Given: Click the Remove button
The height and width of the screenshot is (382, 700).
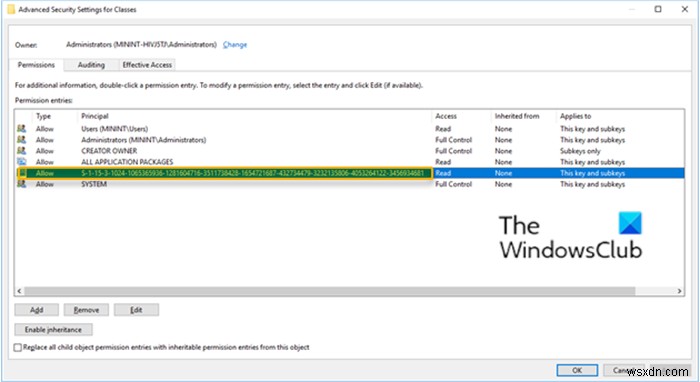Looking at the screenshot, I should pos(86,310).
